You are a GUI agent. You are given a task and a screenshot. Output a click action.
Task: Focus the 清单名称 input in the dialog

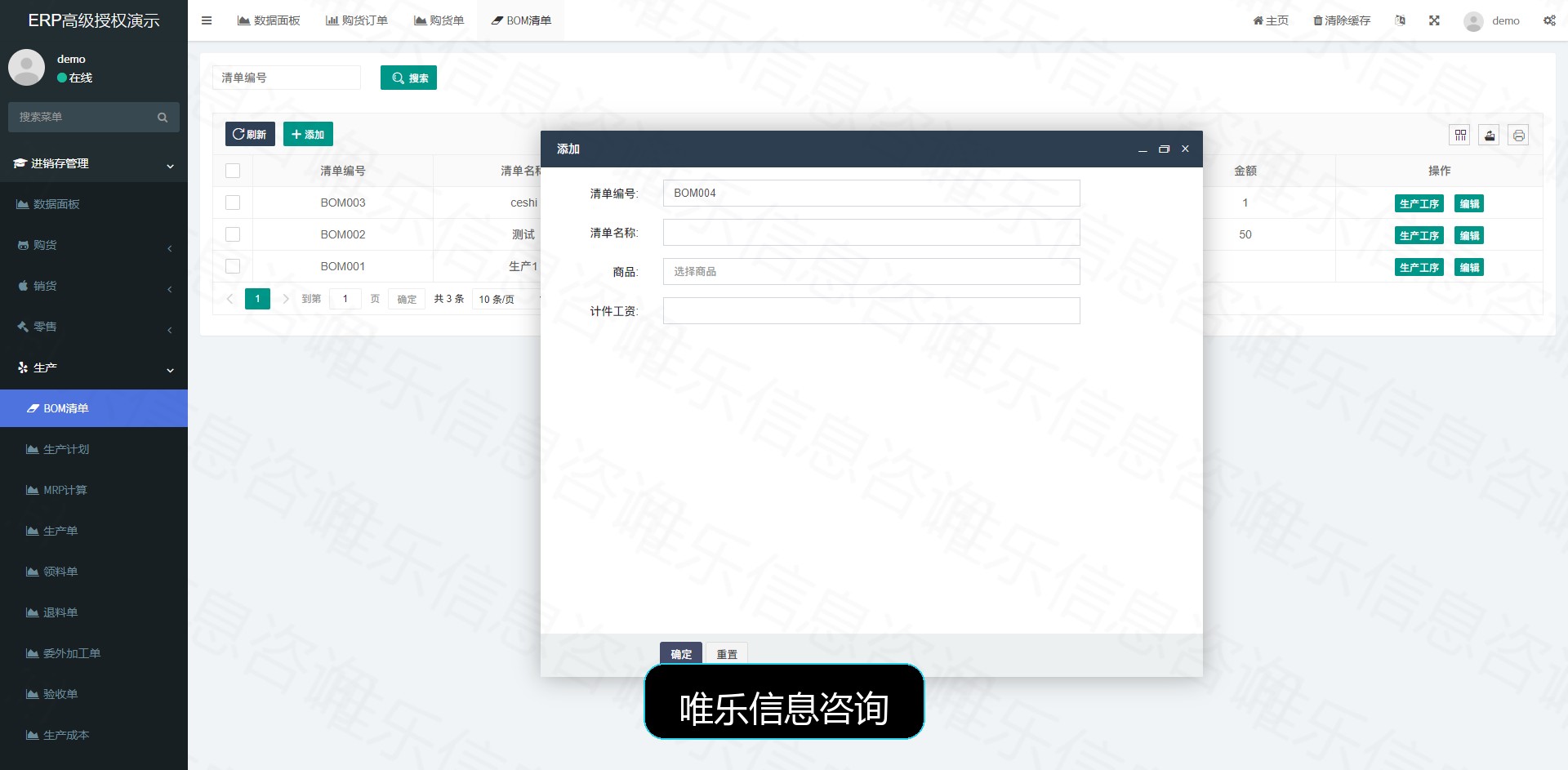(871, 233)
